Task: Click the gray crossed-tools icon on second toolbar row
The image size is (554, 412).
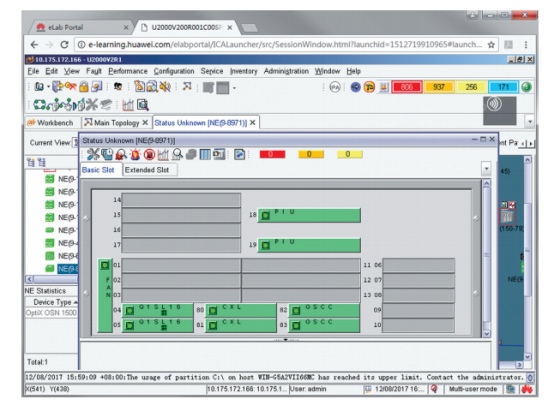Action: pos(92,105)
